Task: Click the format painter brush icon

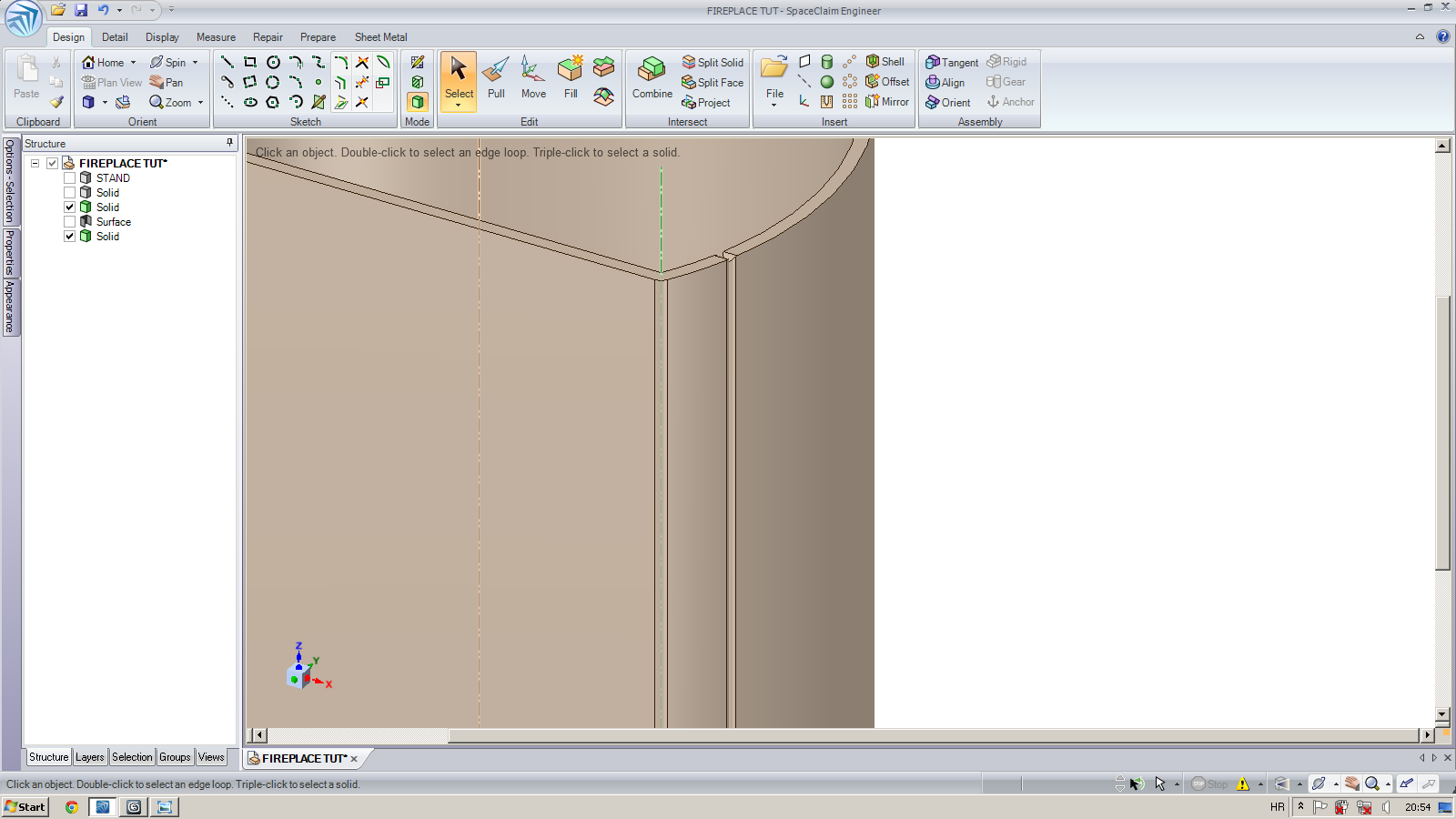Action: 56,102
